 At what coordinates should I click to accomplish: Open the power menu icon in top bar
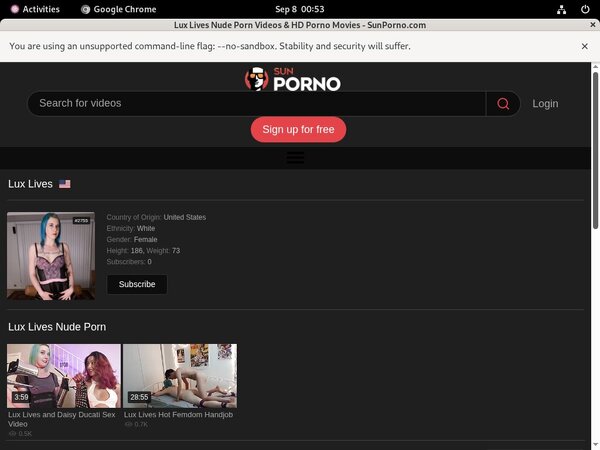coord(585,9)
